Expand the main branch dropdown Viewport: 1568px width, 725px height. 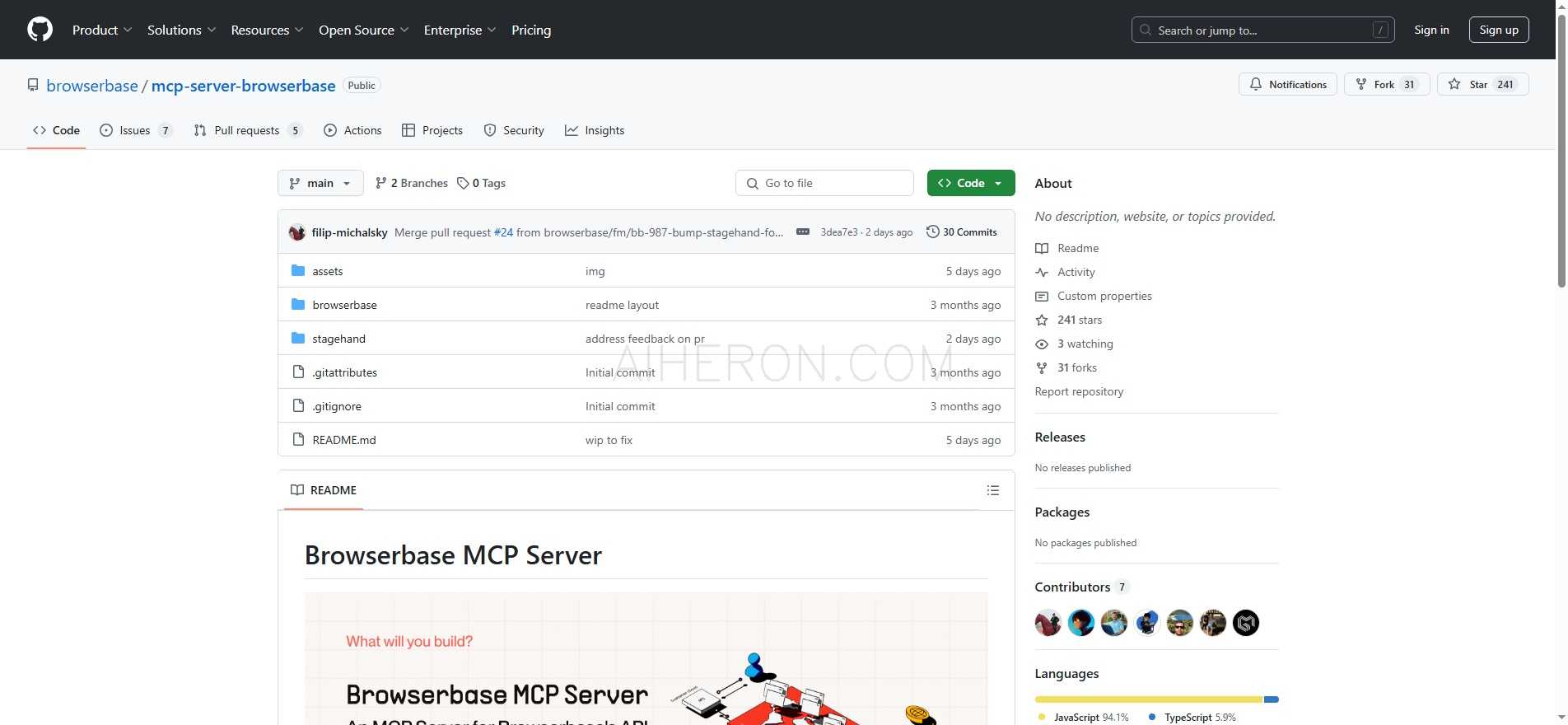(x=320, y=183)
